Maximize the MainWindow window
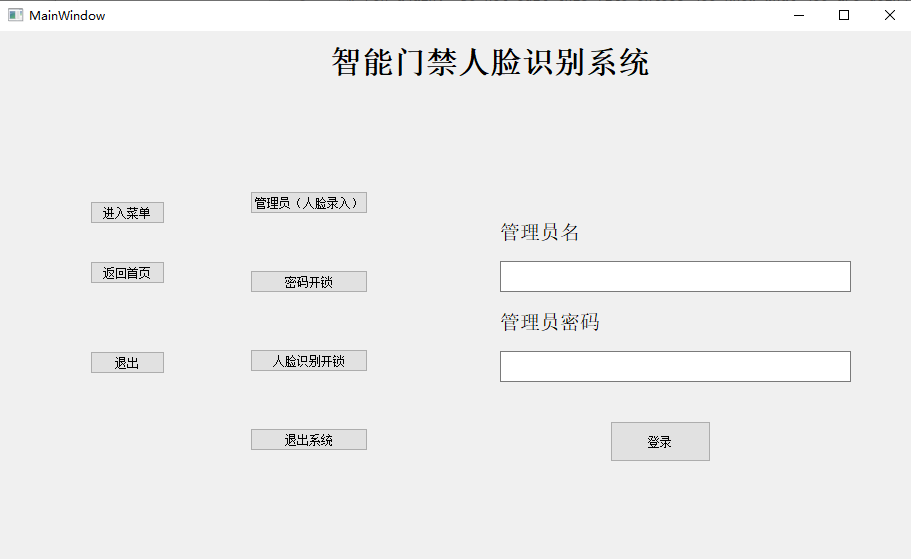Screen dimensions: 911x559 (x=844, y=15)
